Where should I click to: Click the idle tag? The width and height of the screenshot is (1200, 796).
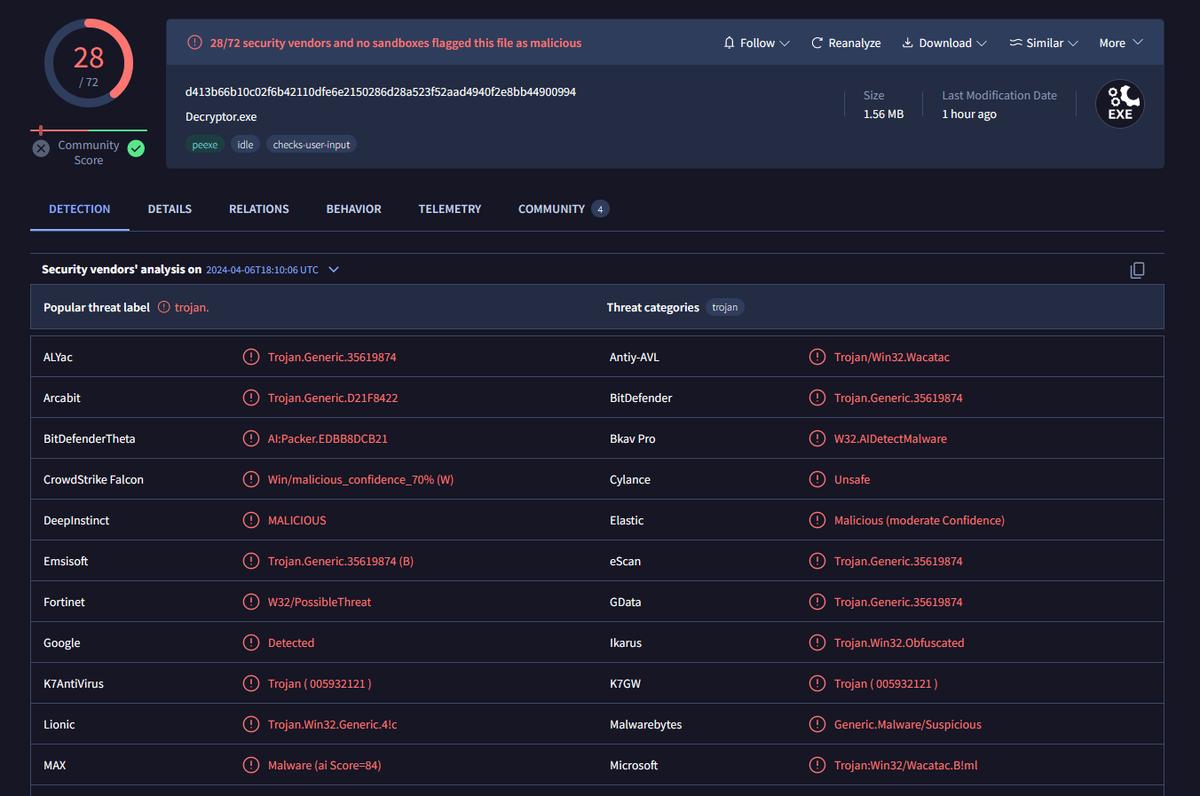[245, 145]
